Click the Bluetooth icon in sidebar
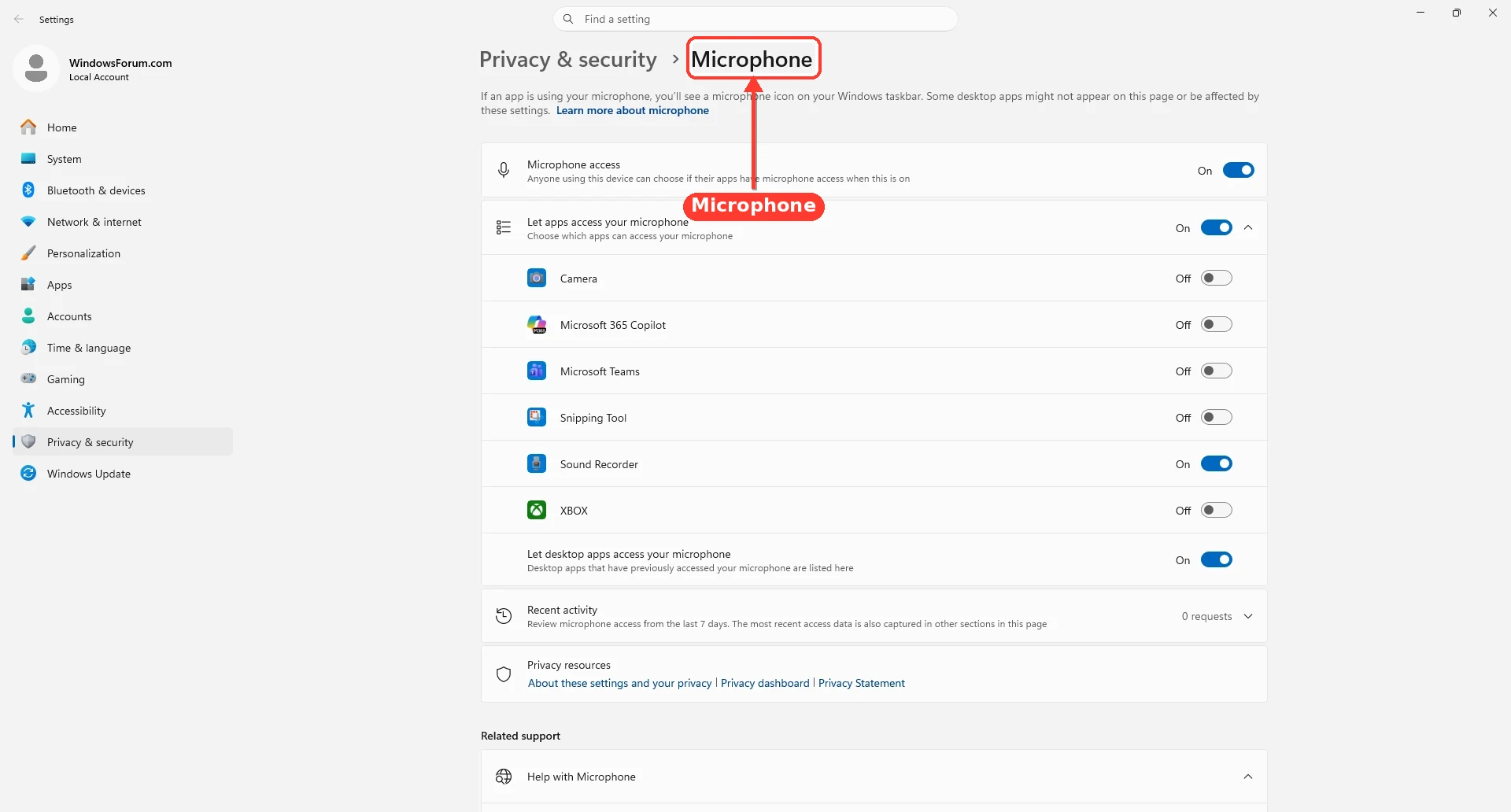 [28, 190]
